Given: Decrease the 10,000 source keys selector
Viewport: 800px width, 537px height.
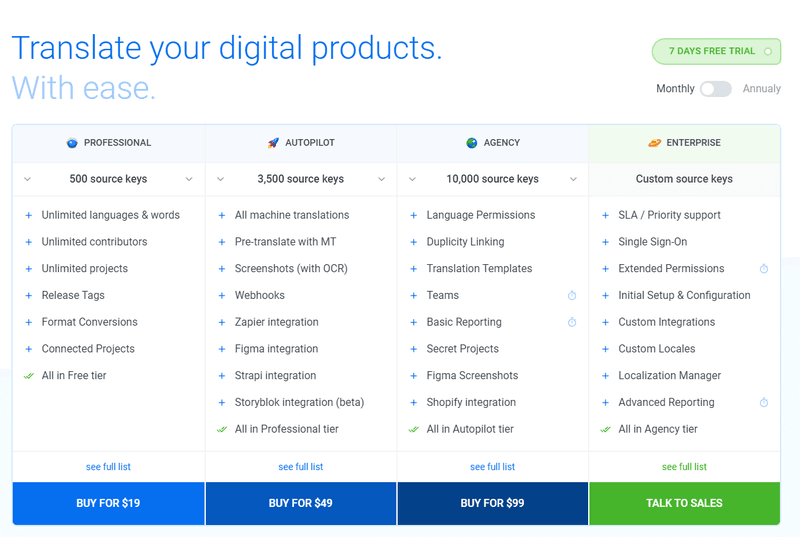Looking at the screenshot, I should [412, 179].
